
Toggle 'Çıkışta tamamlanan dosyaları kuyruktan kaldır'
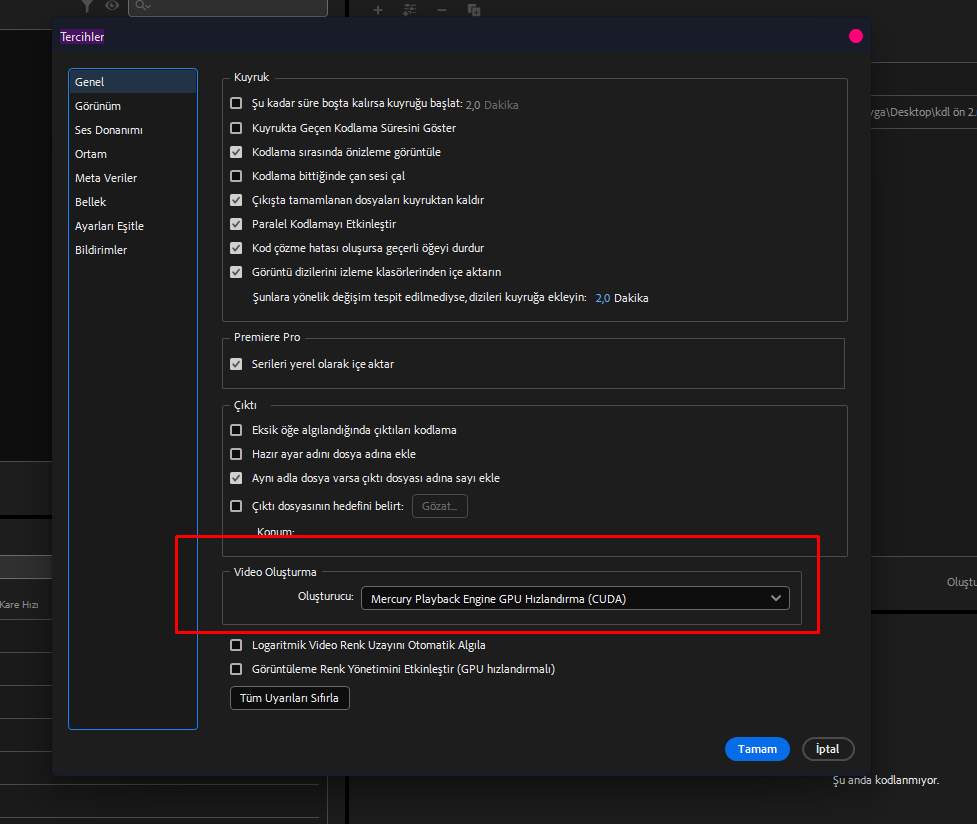(236, 200)
